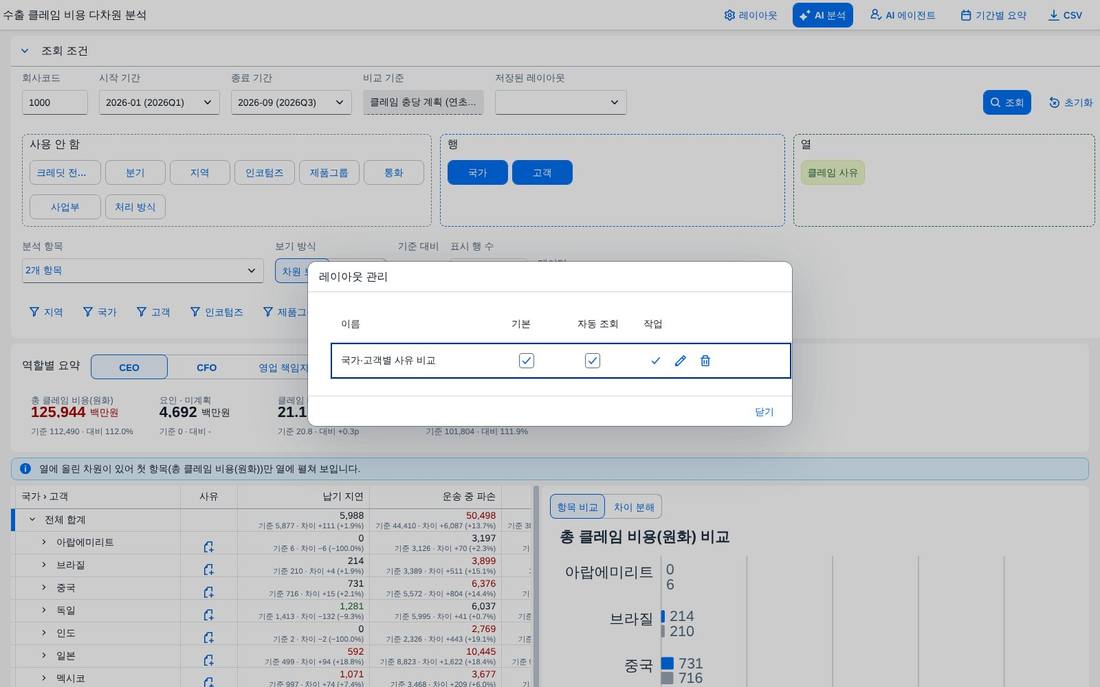Click the 운송 중 파손 column header

(436, 496)
